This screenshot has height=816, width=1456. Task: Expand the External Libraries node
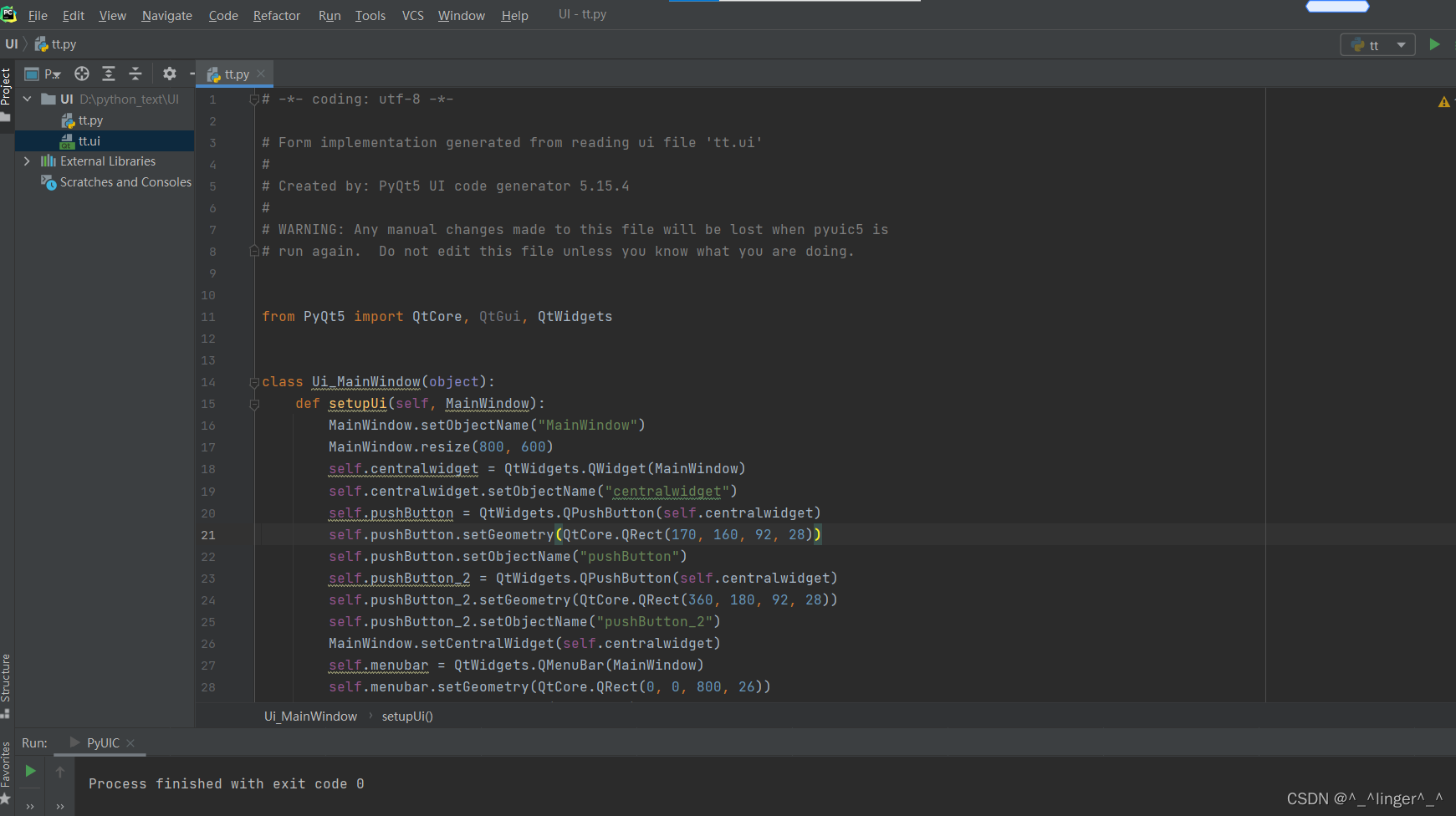coord(27,161)
